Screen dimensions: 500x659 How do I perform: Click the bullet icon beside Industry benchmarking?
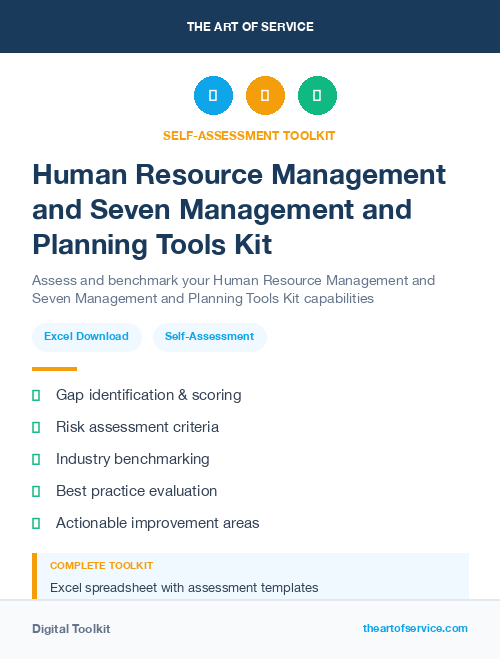[x=36, y=459]
